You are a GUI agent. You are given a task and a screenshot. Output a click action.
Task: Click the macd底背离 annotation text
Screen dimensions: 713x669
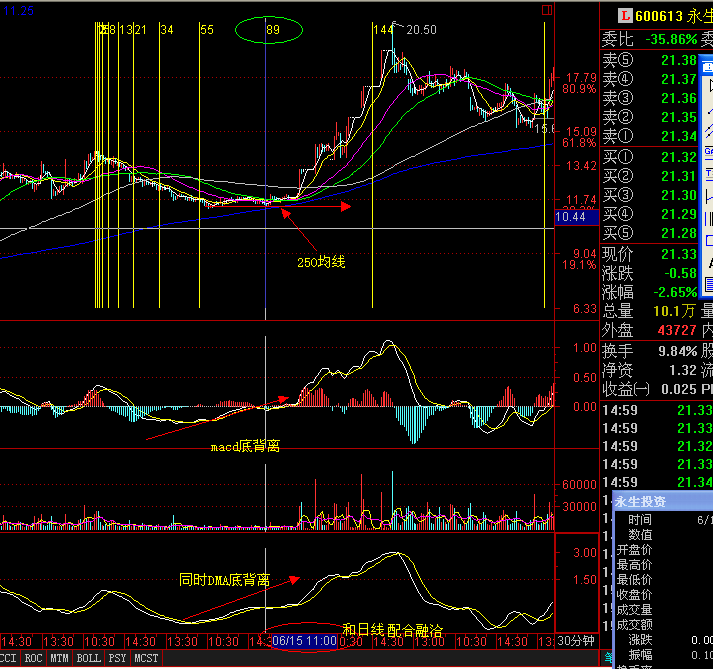point(244,446)
